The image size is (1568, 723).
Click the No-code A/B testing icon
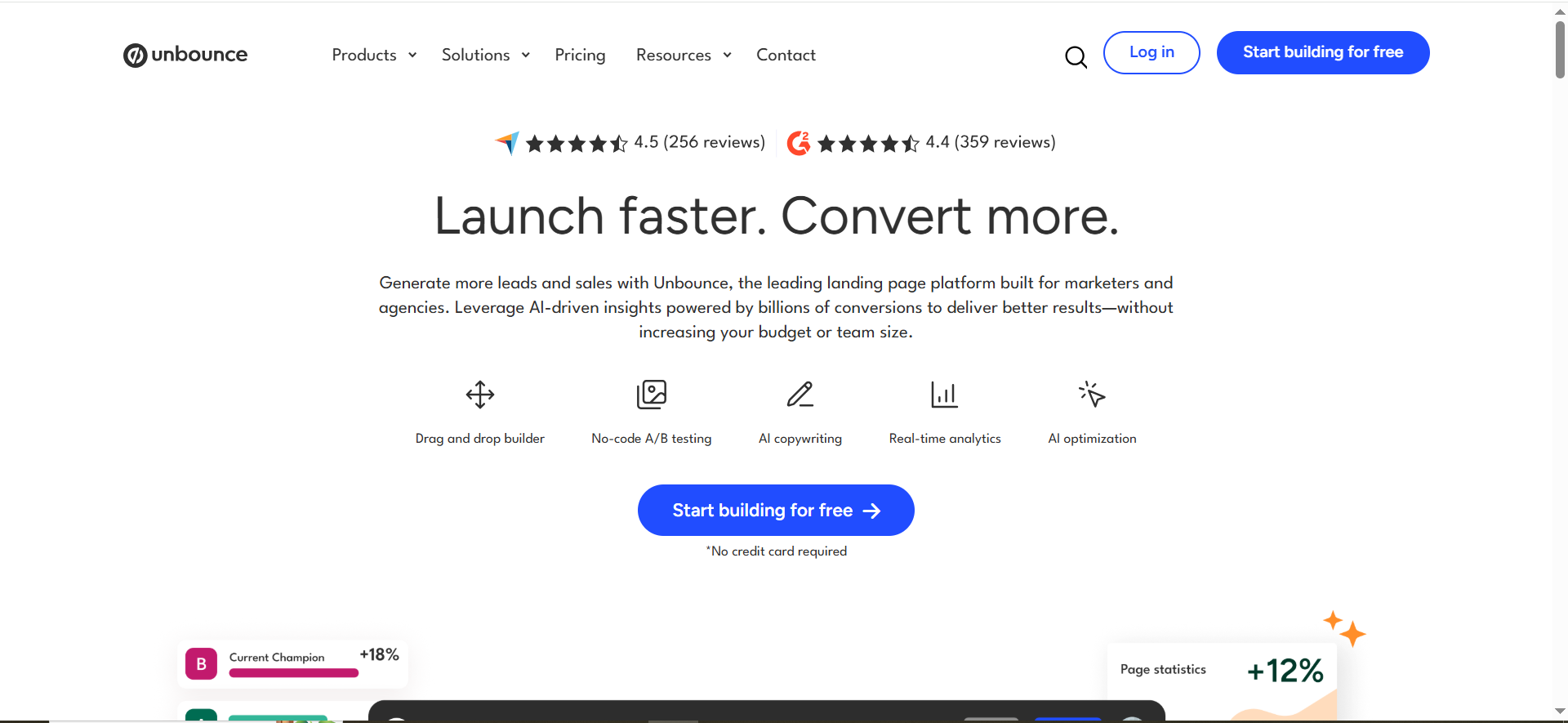(652, 395)
